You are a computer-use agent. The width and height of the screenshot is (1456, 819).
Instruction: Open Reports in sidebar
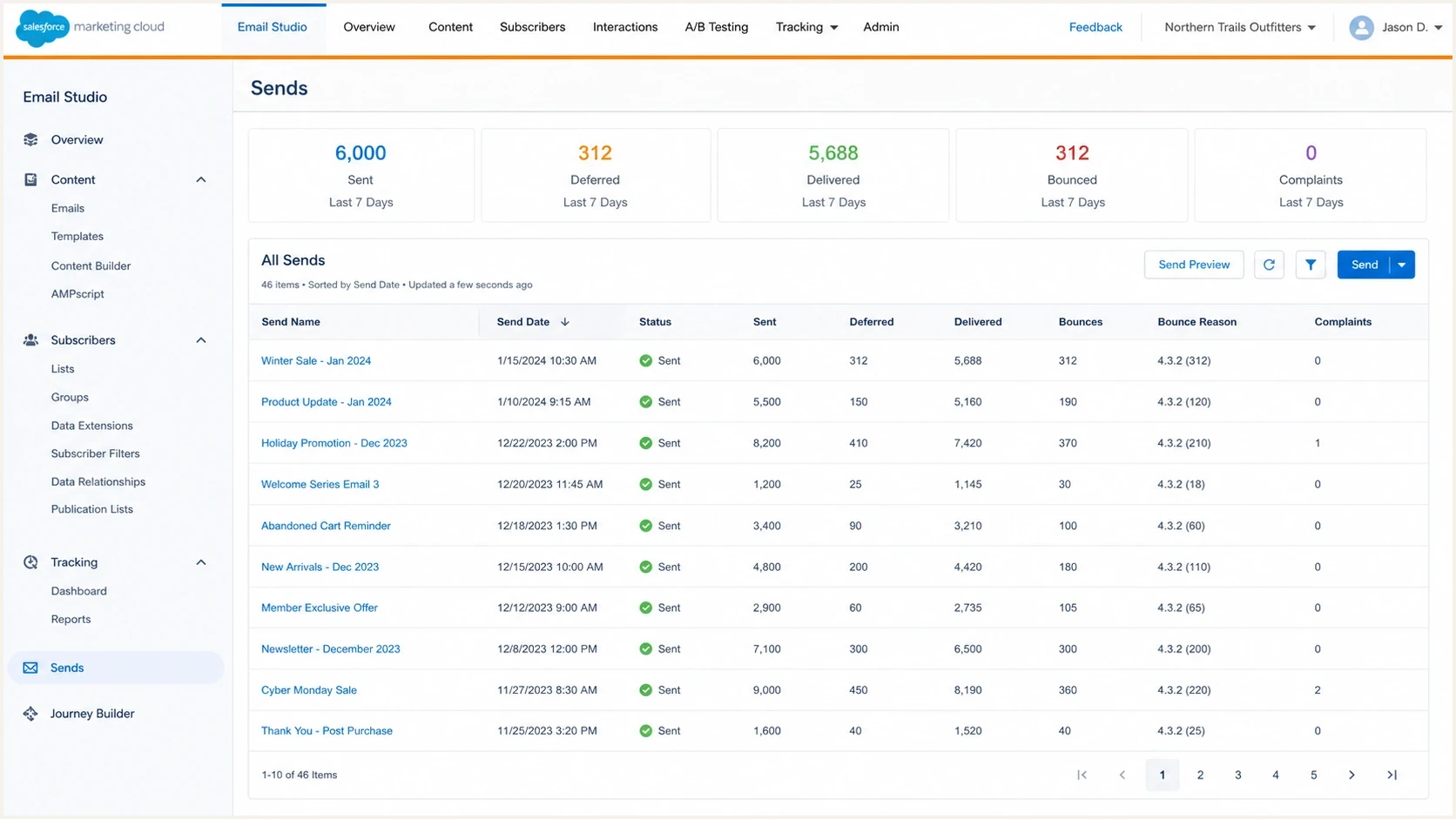71,620
